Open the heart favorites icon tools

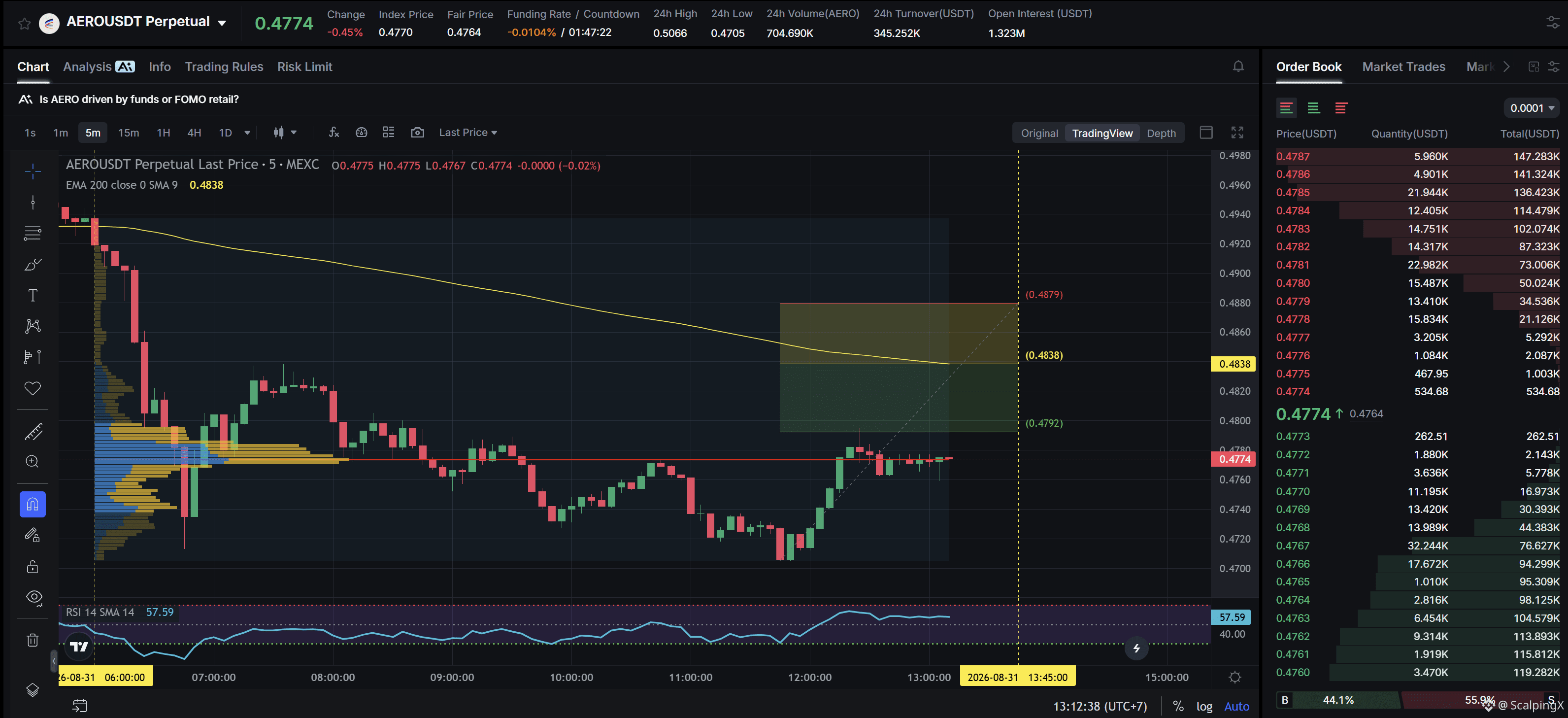coord(33,388)
